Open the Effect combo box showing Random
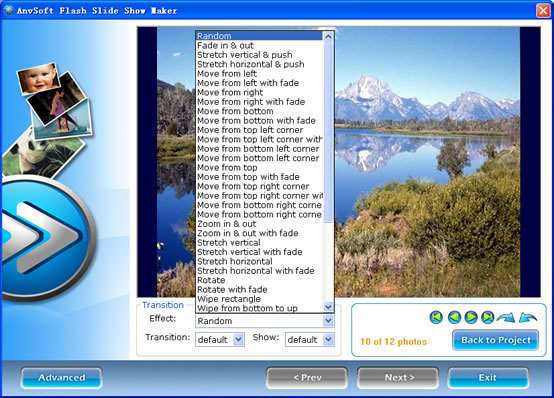The width and height of the screenshot is (554, 398). tap(265, 321)
